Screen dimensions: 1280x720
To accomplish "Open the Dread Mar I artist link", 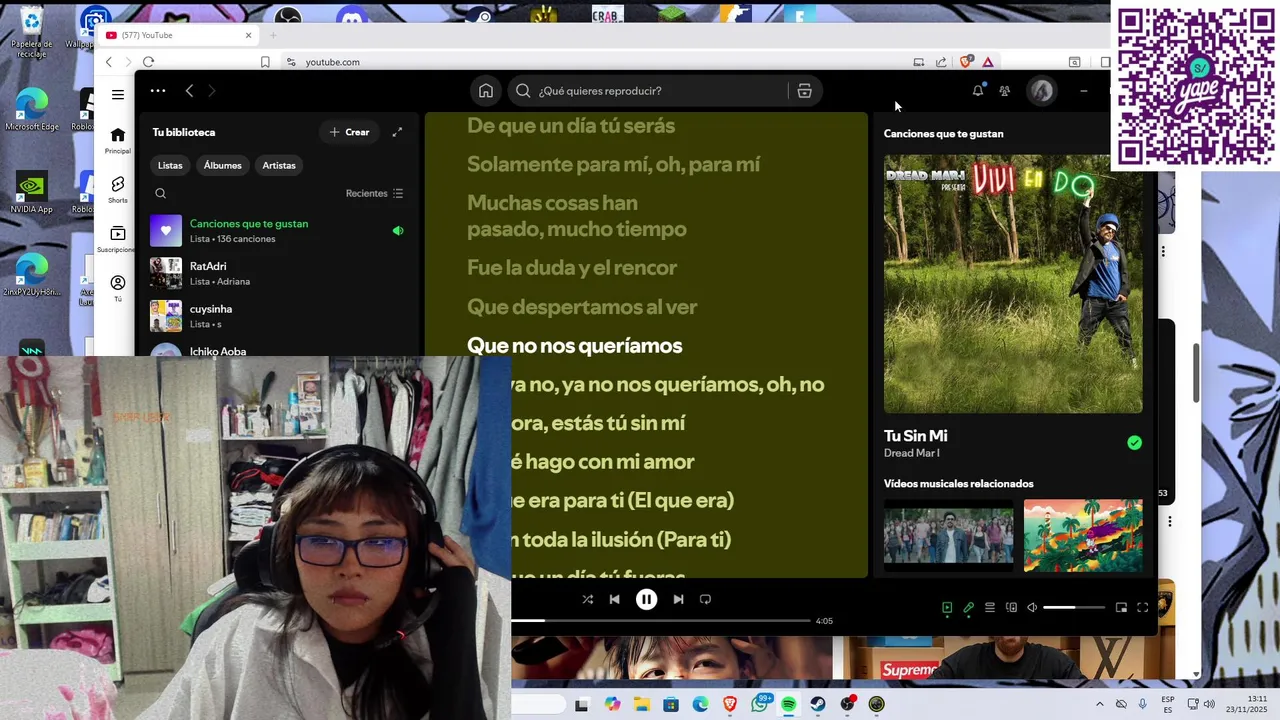I will pyautogui.click(x=911, y=453).
